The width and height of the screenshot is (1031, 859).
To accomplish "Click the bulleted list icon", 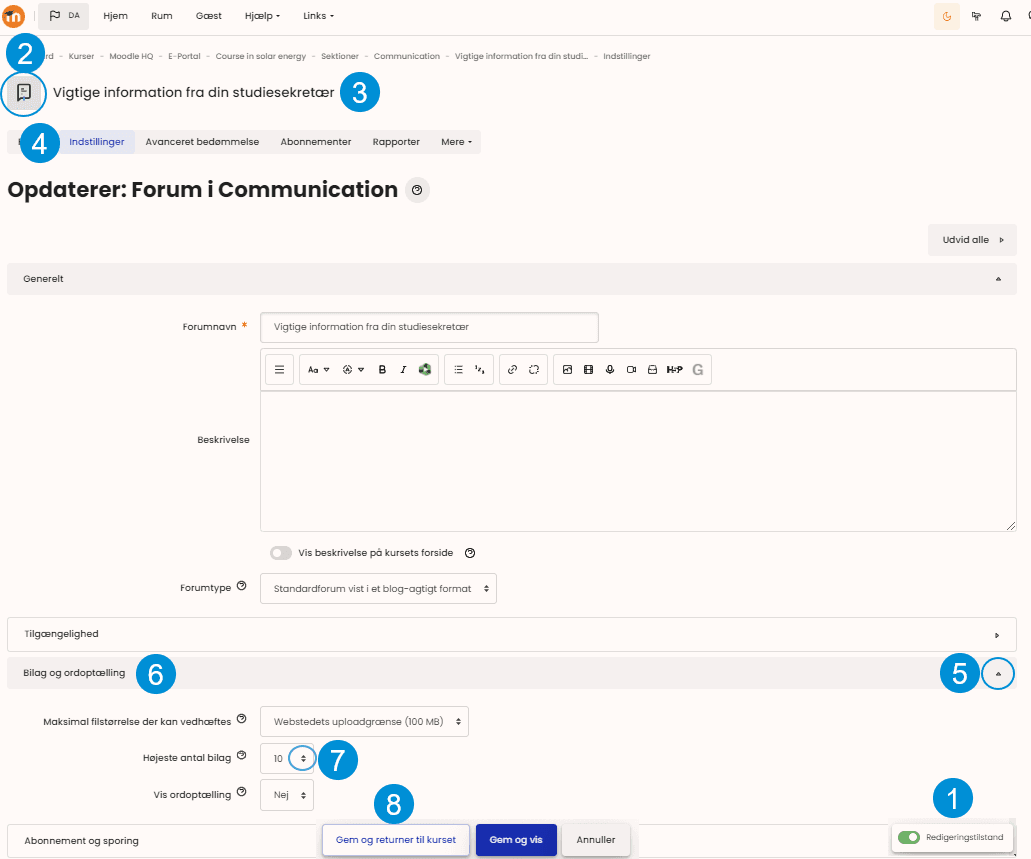I will 458,370.
